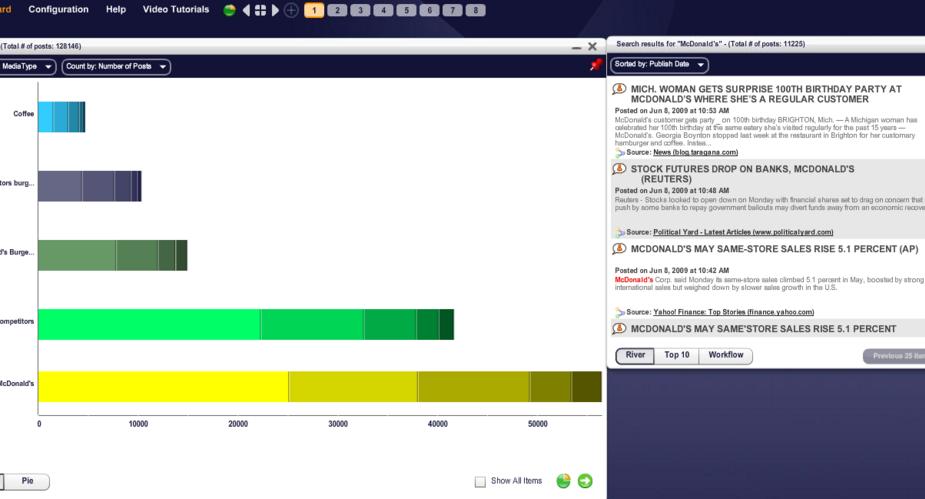The height and width of the screenshot is (499, 925).
Task: Open the Video Tutorials menu
Action: (x=176, y=9)
